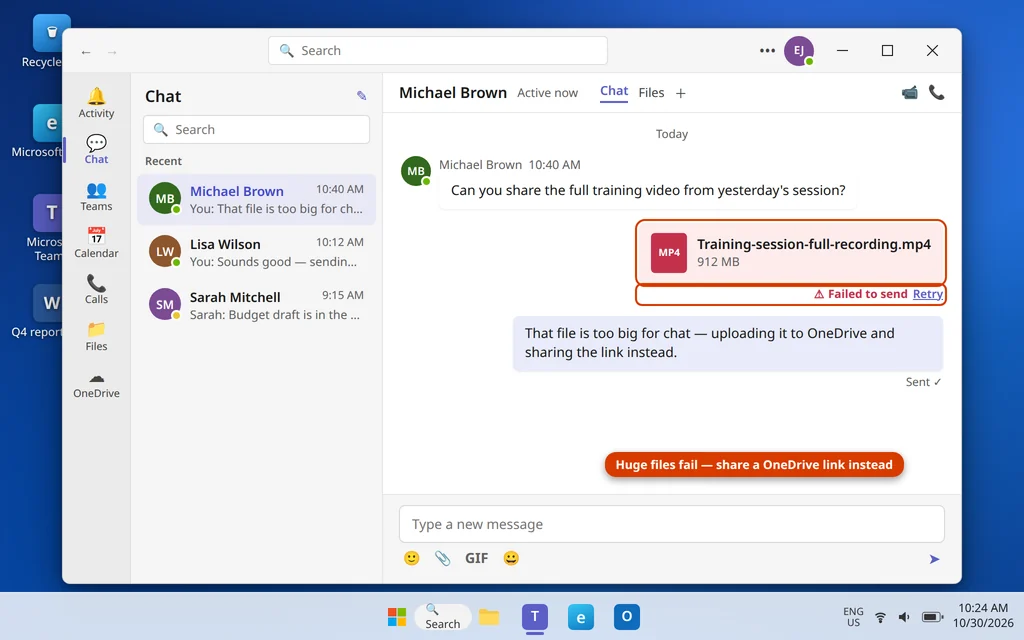The width and height of the screenshot is (1024, 640).
Task: Open the GIF picker
Action: (x=476, y=558)
